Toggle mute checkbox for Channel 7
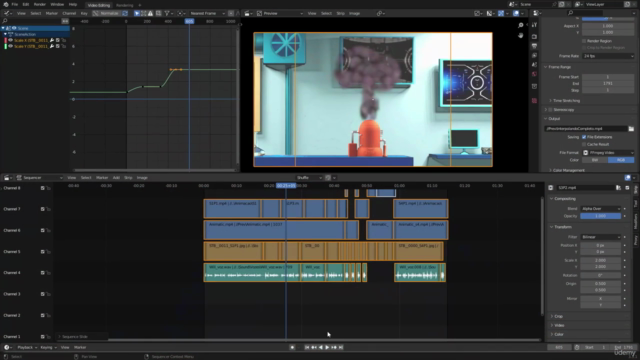 42,209
